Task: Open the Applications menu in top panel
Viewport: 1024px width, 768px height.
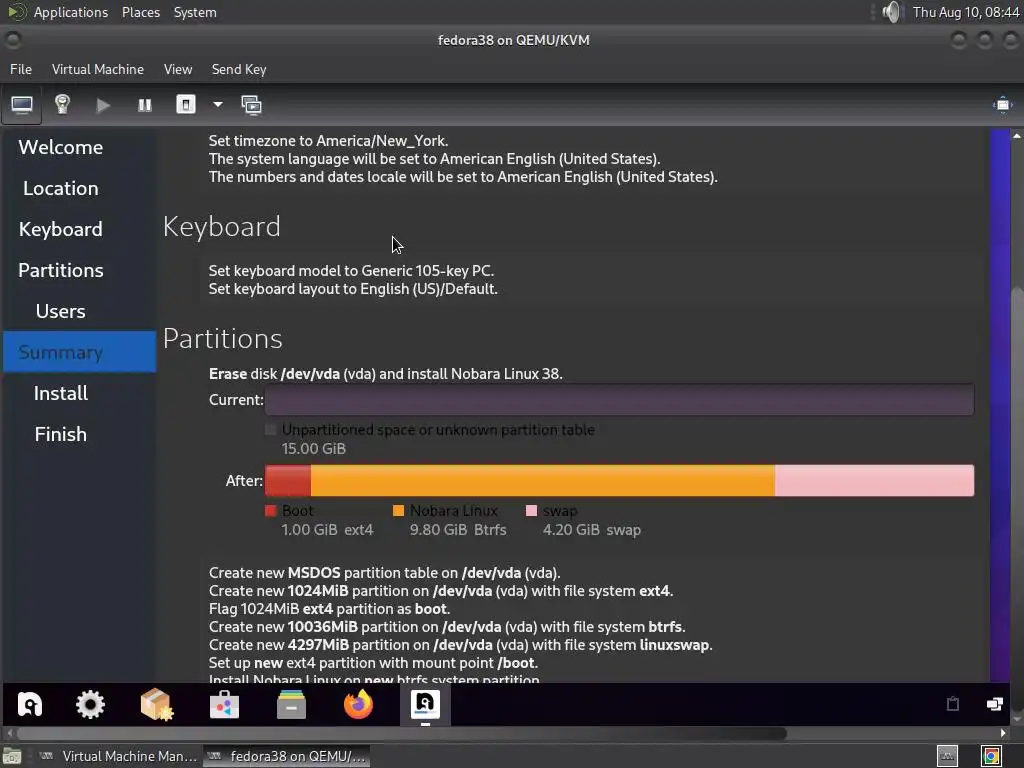Action: click(71, 12)
